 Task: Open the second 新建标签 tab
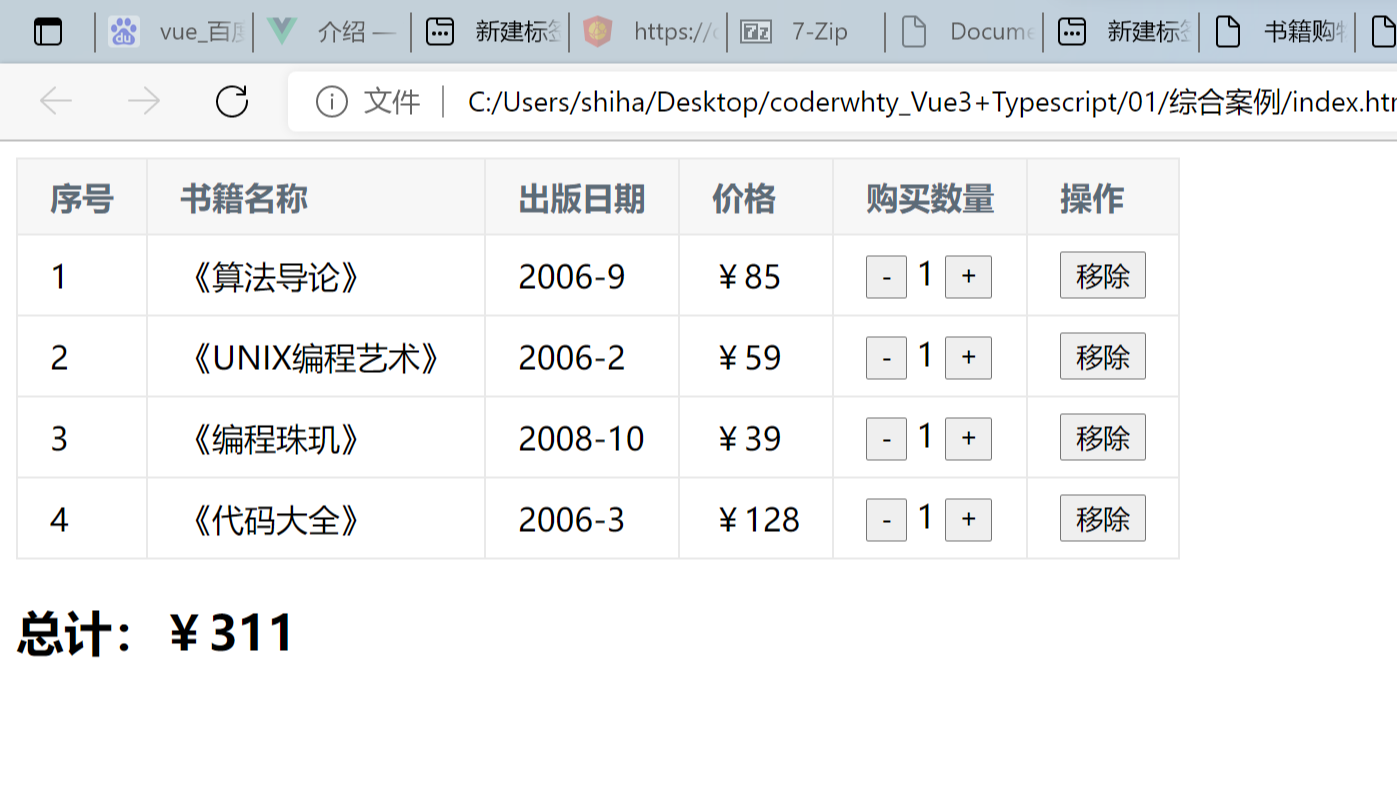tap(1123, 32)
